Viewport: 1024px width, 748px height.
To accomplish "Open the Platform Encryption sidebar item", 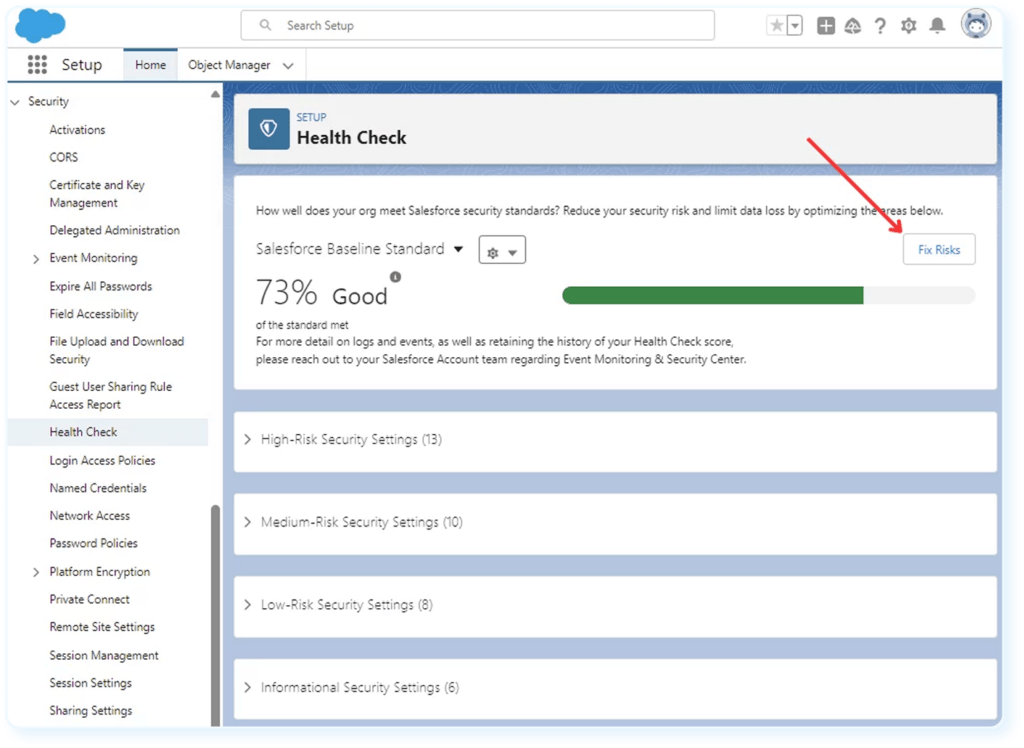I will pyautogui.click(x=99, y=572).
